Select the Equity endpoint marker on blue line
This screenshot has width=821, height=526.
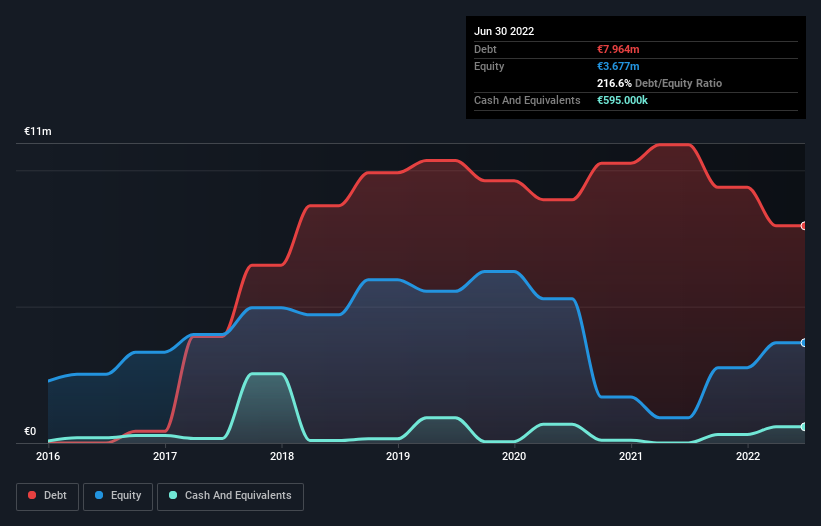pyautogui.click(x=804, y=343)
